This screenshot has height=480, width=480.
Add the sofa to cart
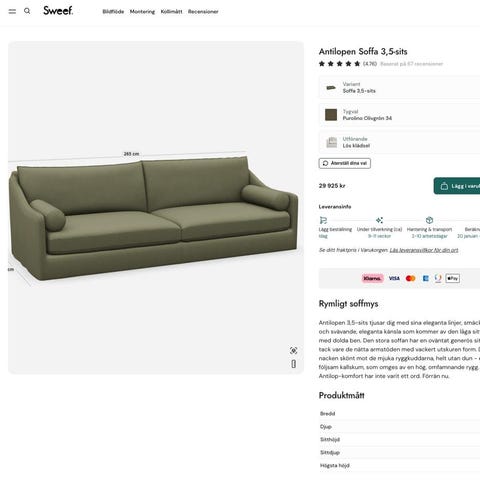pyautogui.click(x=457, y=186)
